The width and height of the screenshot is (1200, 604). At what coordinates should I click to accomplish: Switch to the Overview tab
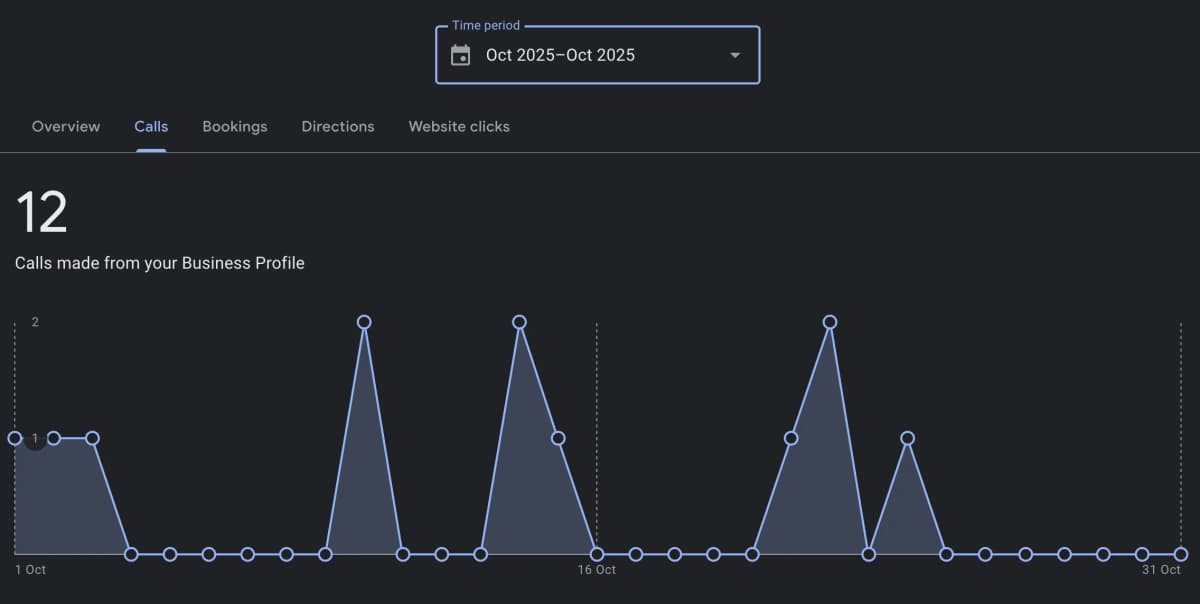[66, 127]
